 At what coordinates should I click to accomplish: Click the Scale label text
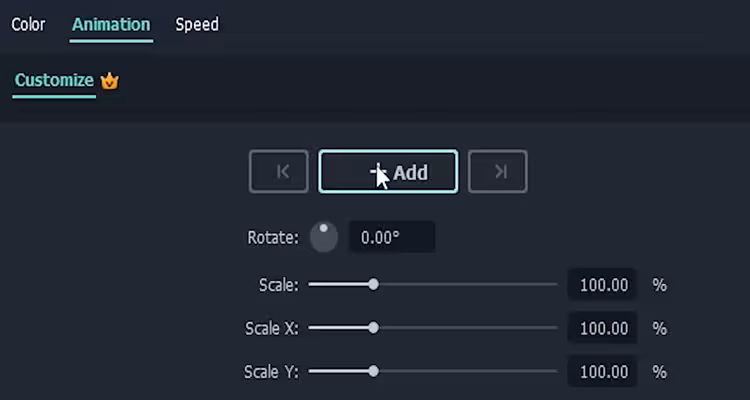pyautogui.click(x=278, y=285)
